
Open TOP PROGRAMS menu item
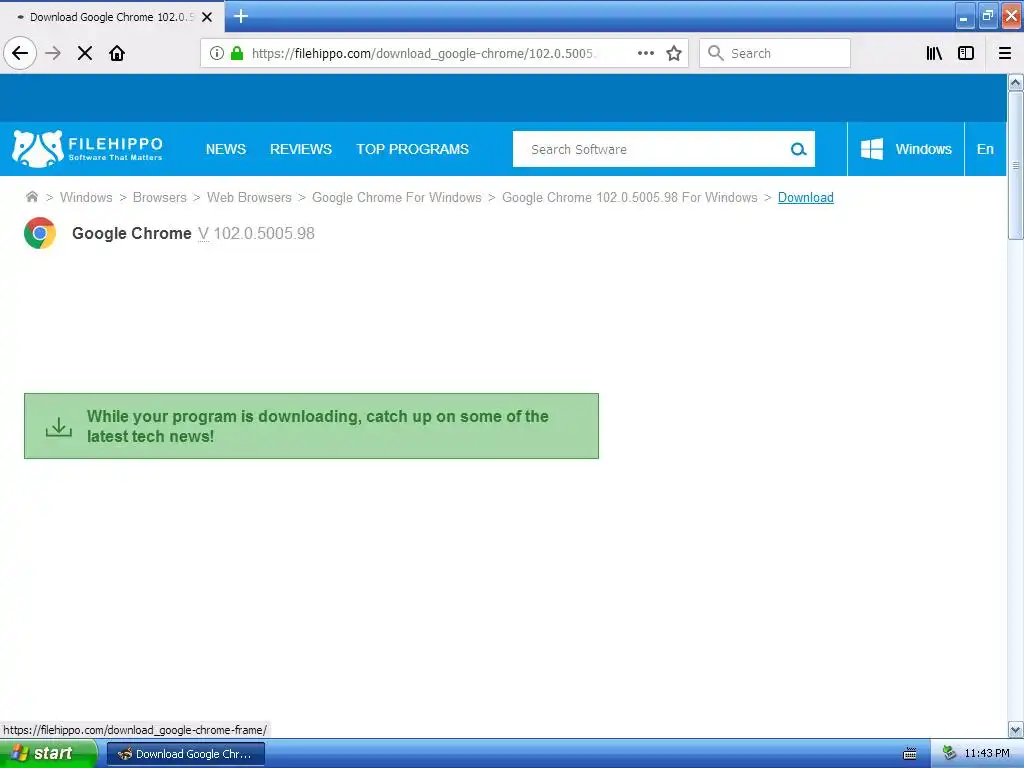coord(412,149)
